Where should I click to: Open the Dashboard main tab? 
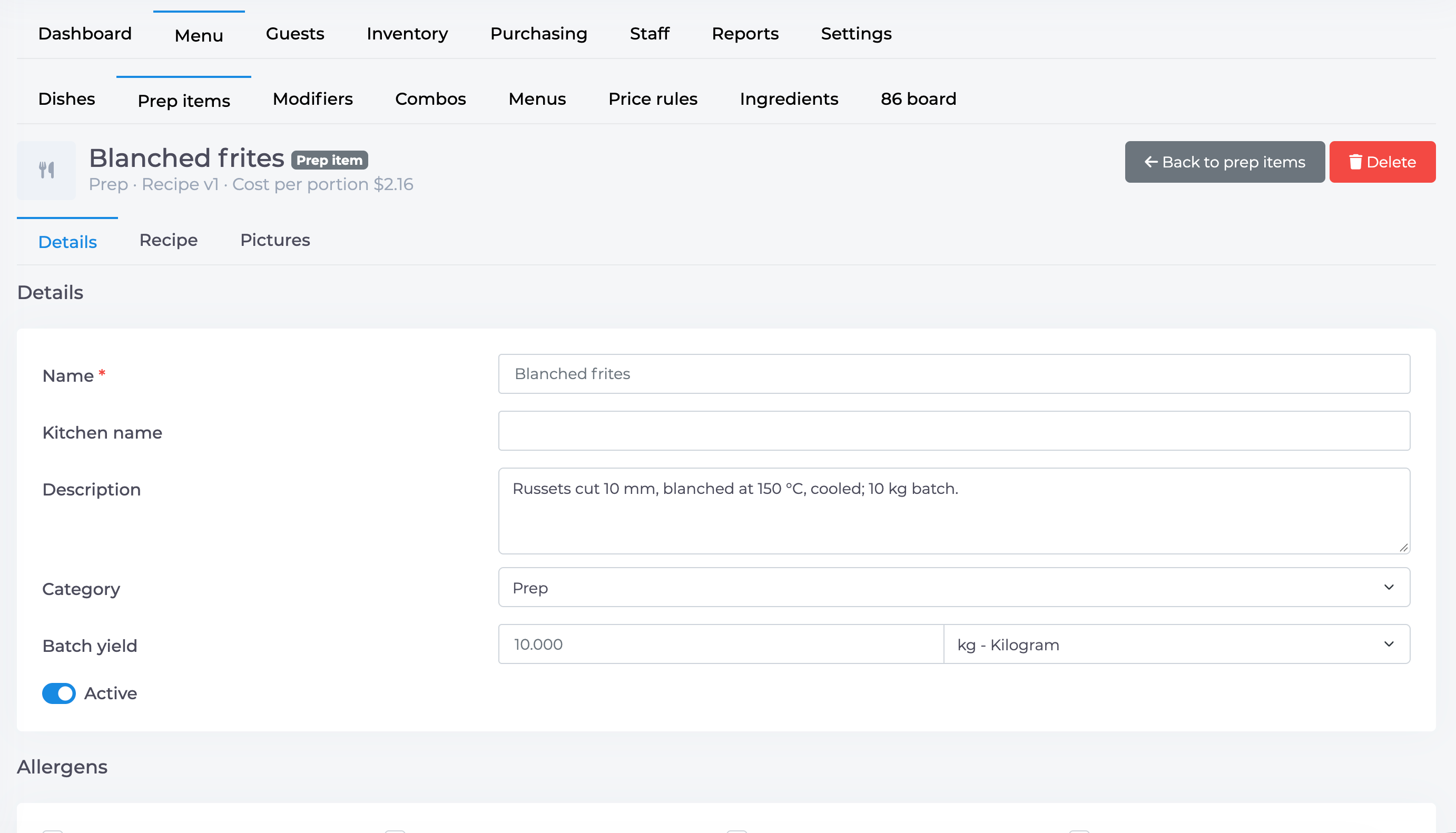(x=85, y=34)
